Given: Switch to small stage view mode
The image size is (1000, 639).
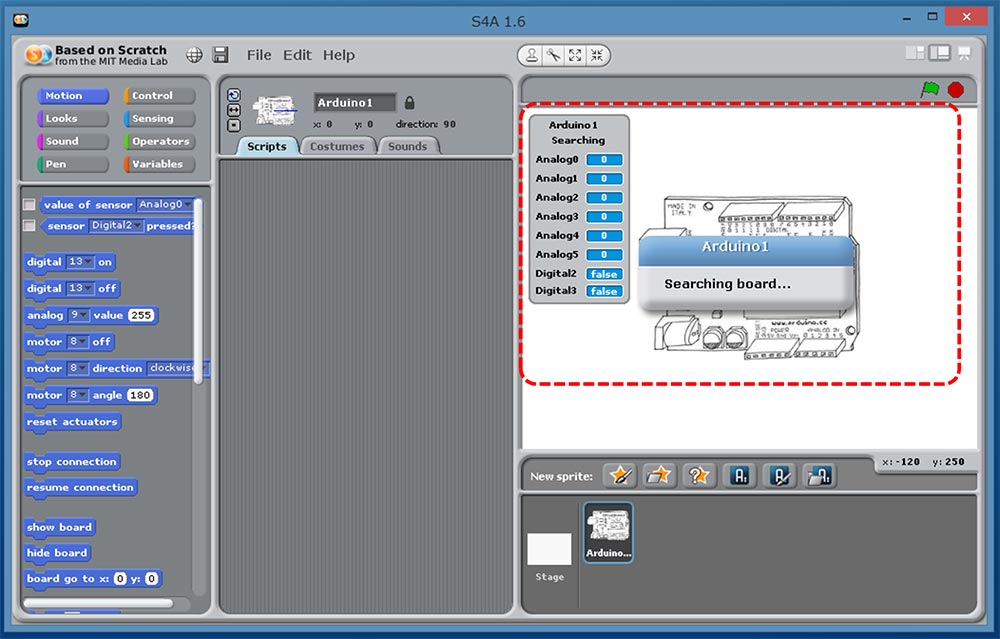Looking at the screenshot, I should pyautogui.click(x=915, y=53).
